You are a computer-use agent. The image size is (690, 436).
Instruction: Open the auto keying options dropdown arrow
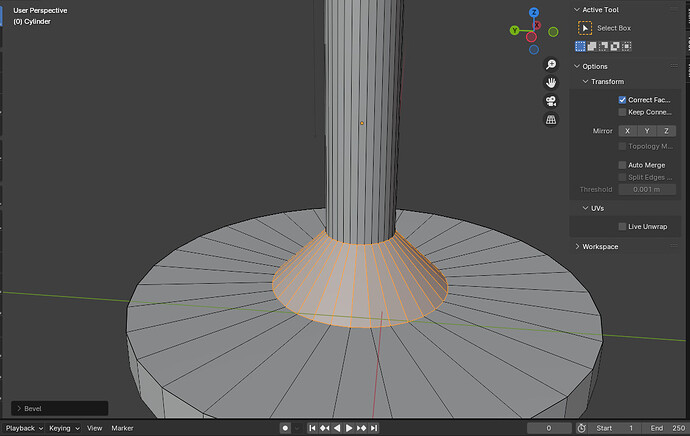click(x=297, y=428)
